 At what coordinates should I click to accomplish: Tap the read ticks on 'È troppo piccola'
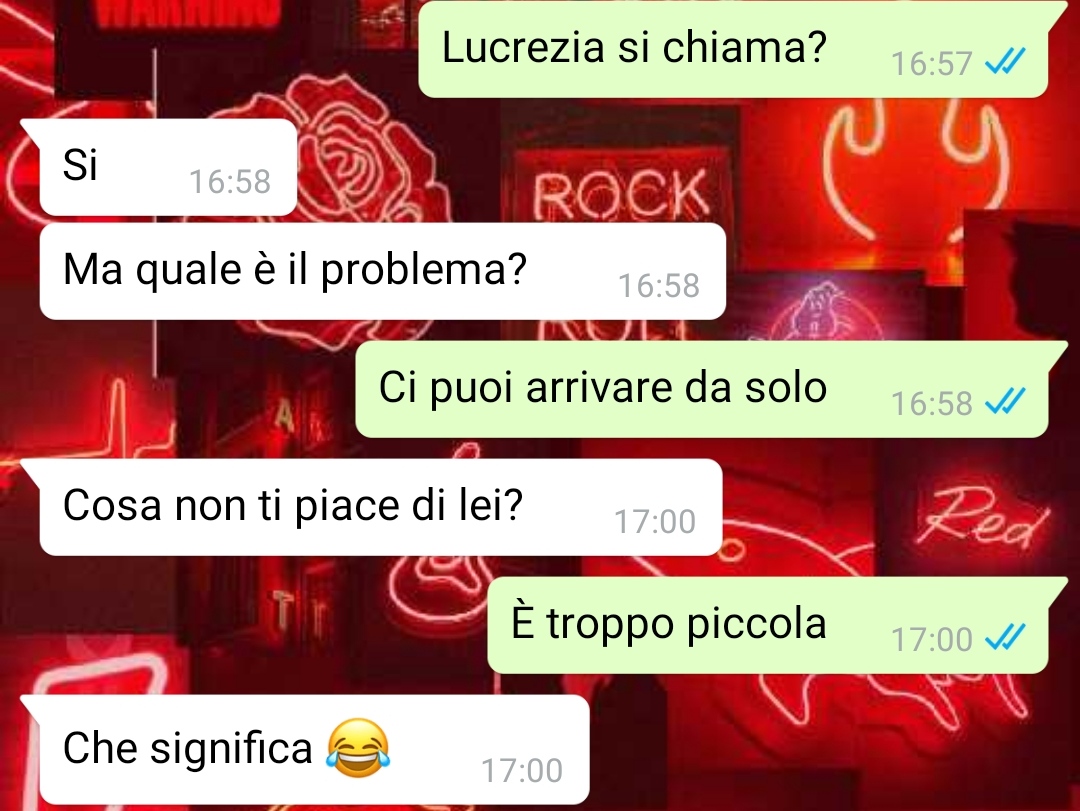[x=1005, y=638]
